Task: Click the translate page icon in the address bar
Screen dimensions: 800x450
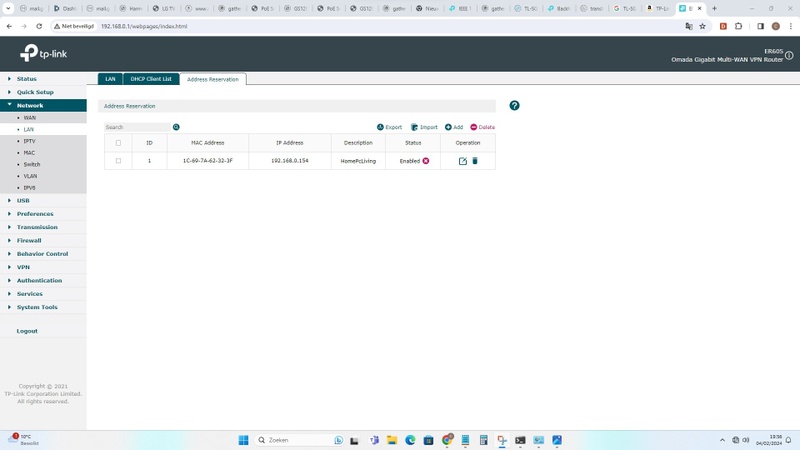Action: (689, 26)
